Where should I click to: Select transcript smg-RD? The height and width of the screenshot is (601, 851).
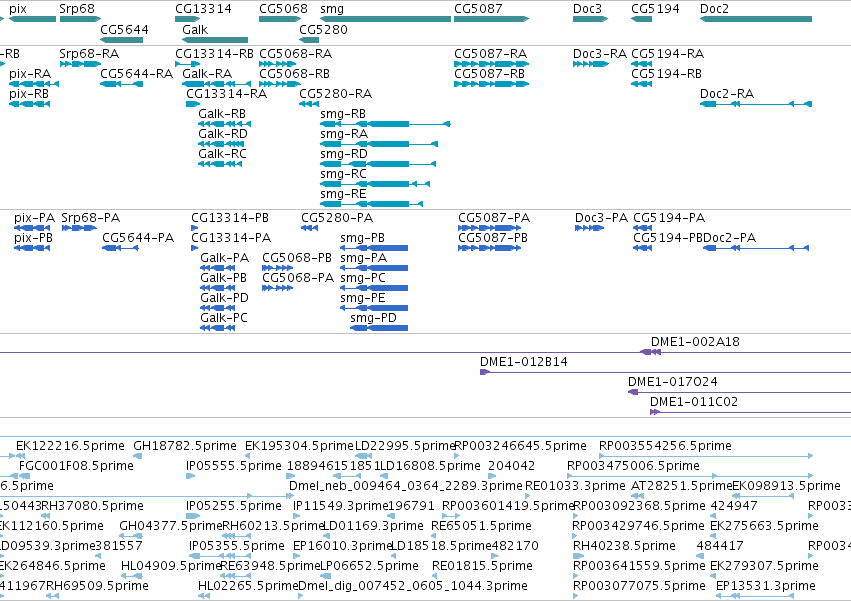[x=378, y=164]
